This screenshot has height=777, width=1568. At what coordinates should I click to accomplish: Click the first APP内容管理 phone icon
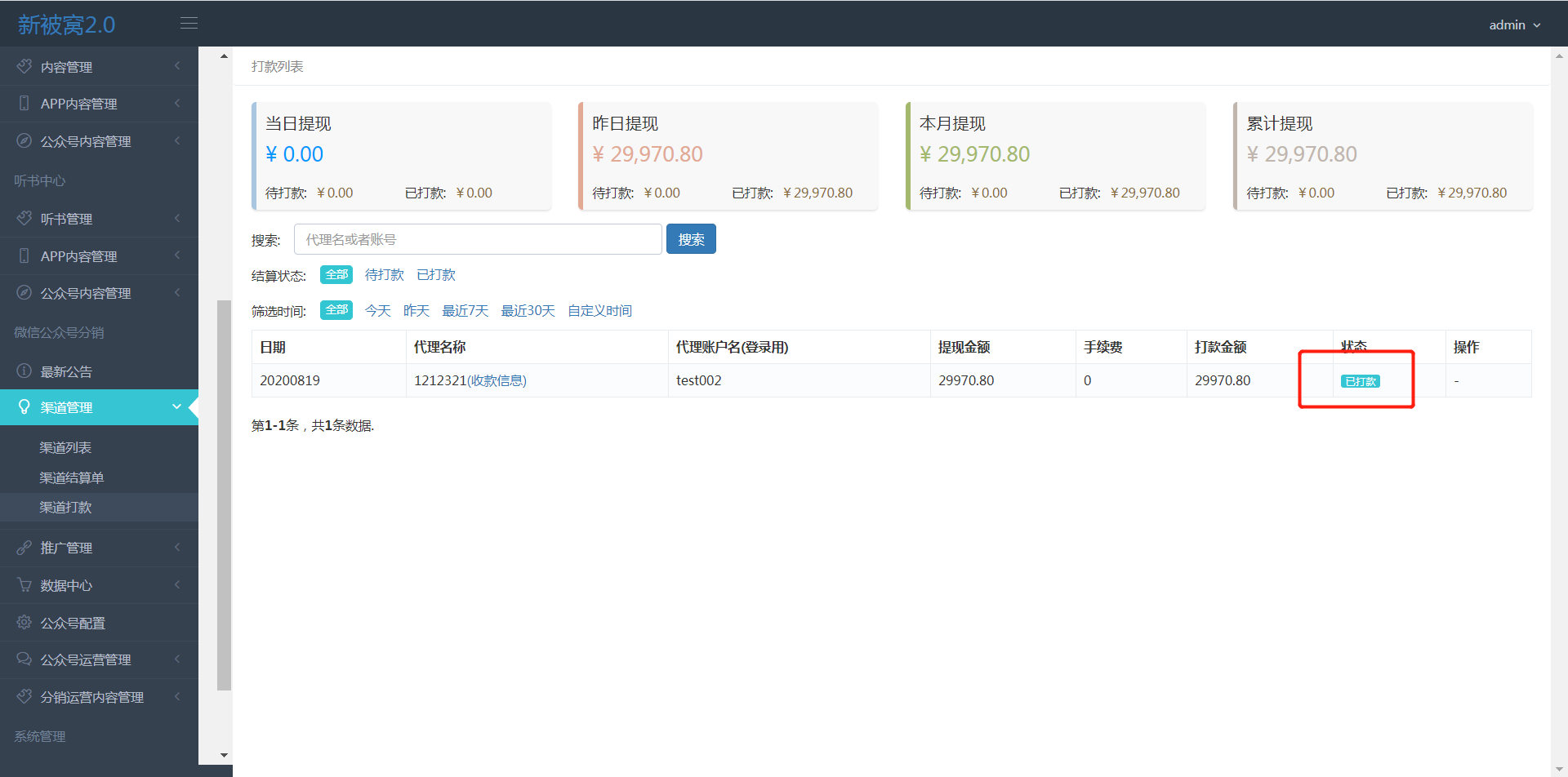coord(24,104)
